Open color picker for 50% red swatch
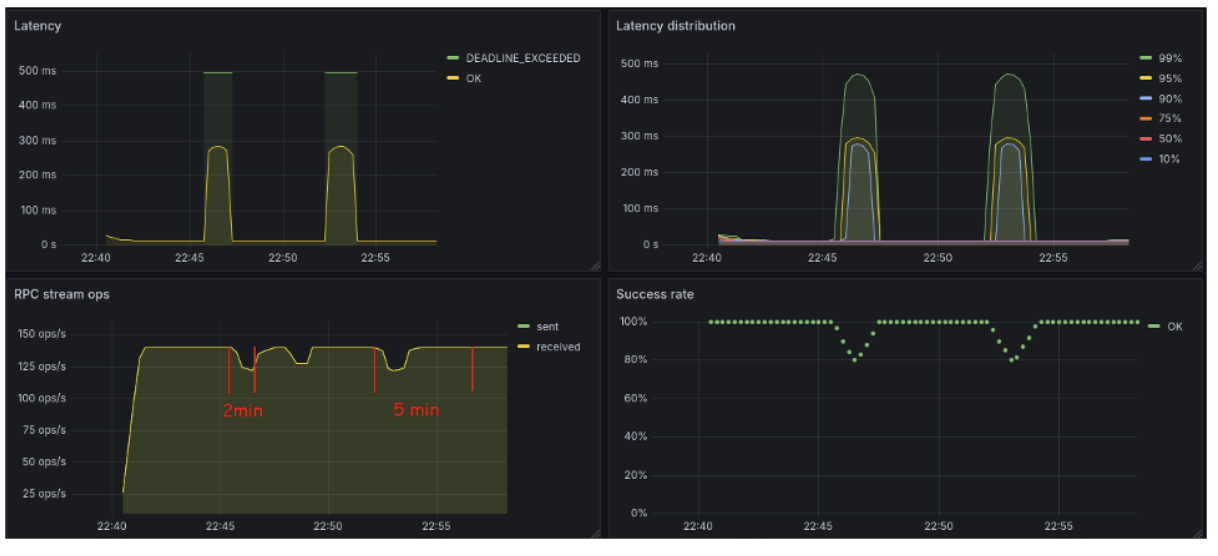 click(1145, 138)
